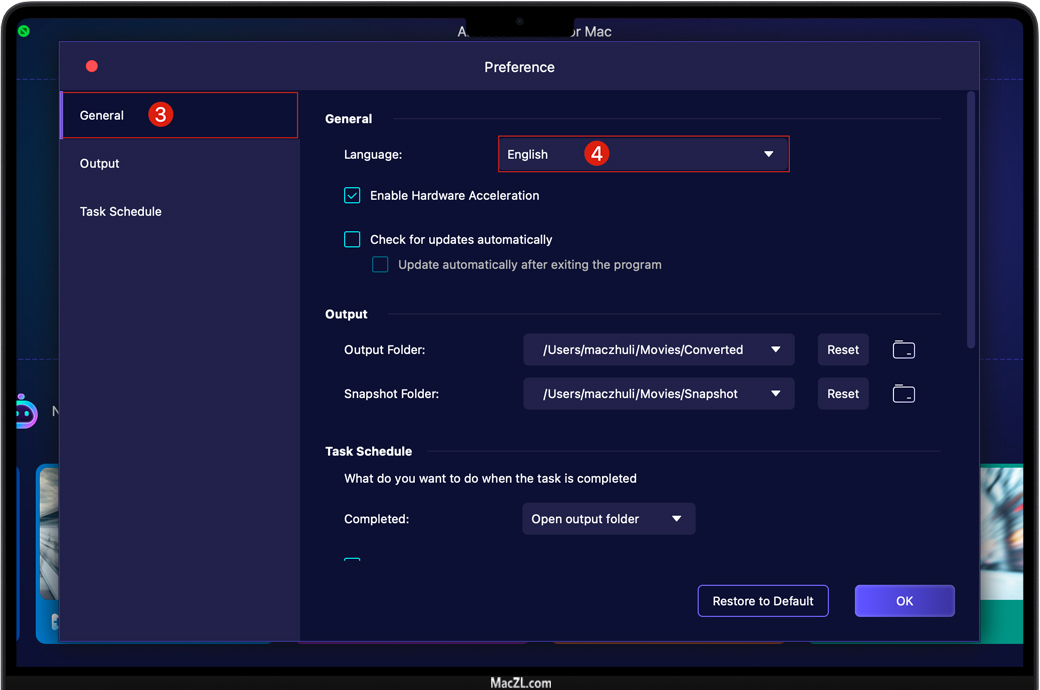
Task: Close the Preference dialog with red button
Action: pos(92,67)
